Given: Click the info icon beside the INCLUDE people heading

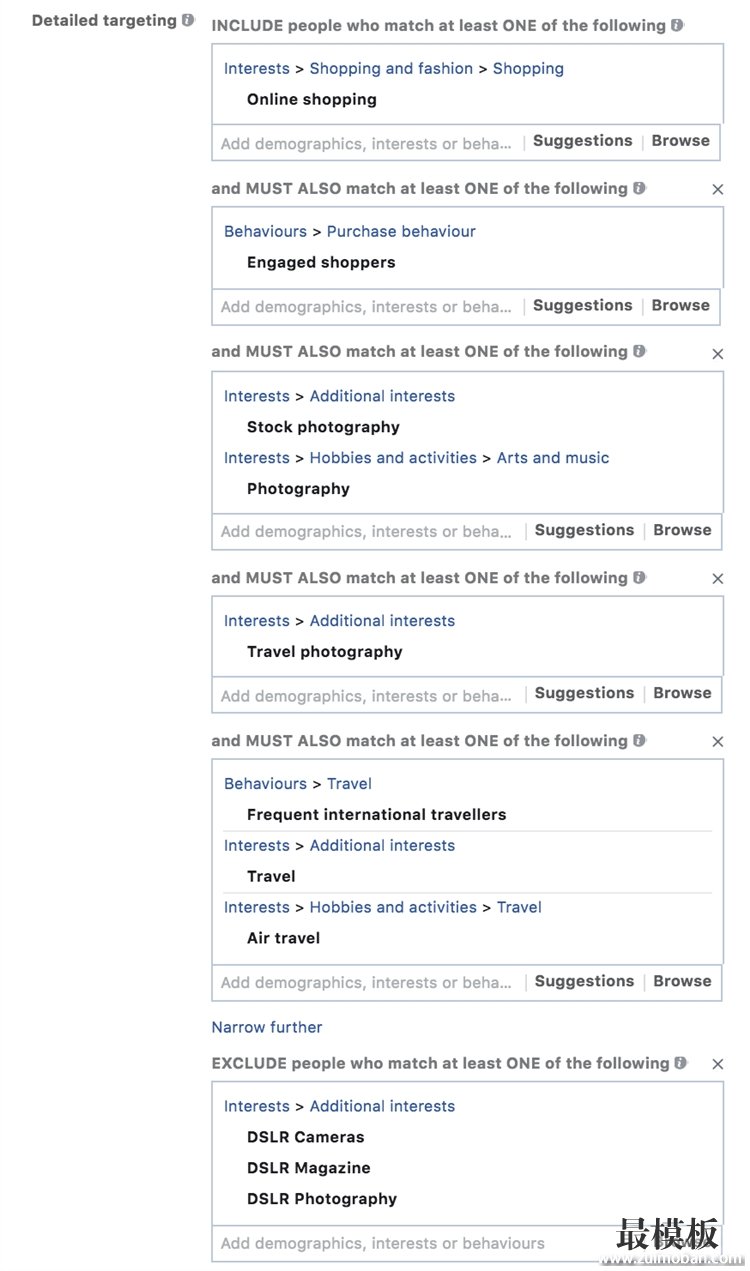Looking at the screenshot, I should [677, 25].
